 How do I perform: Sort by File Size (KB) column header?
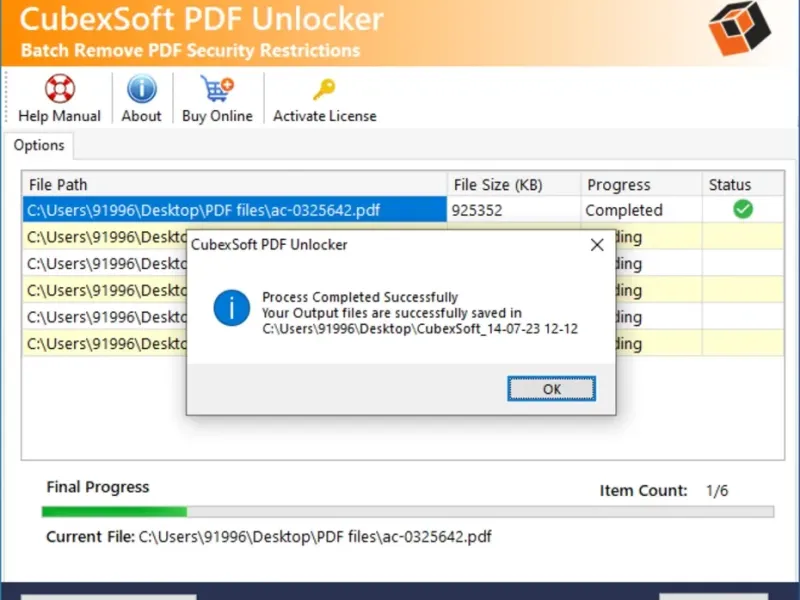[x=514, y=184]
